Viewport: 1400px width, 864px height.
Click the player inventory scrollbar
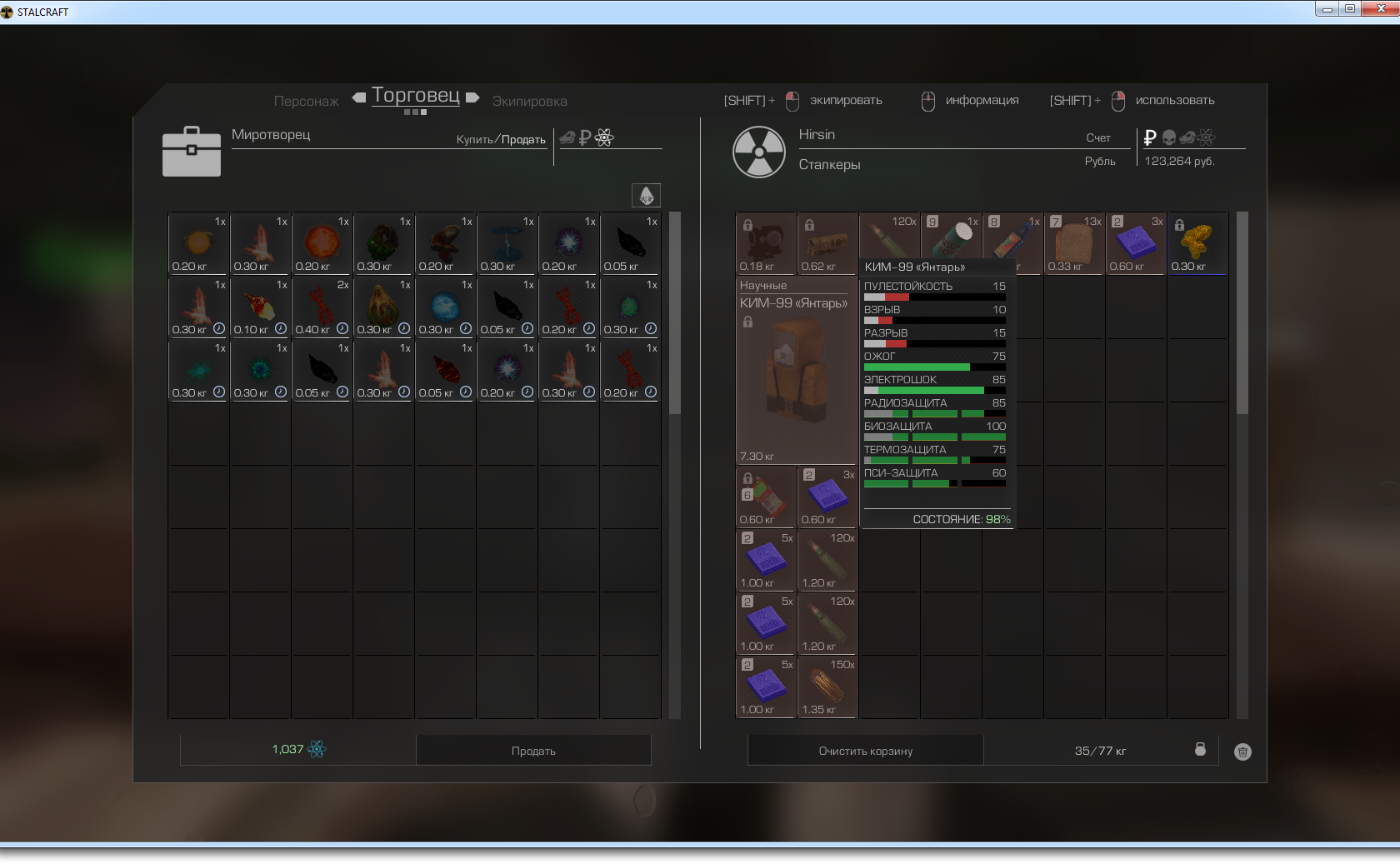pos(1242,312)
